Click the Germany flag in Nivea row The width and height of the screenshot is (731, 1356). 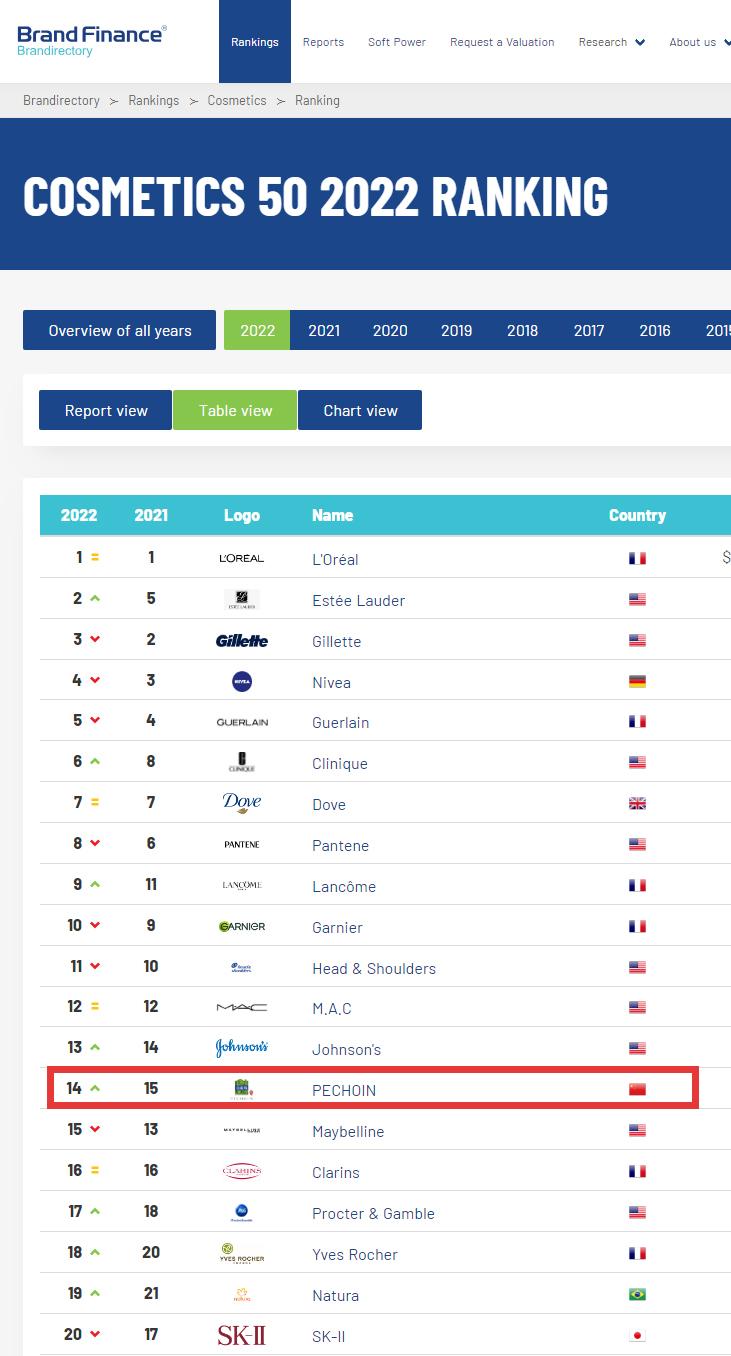point(637,681)
